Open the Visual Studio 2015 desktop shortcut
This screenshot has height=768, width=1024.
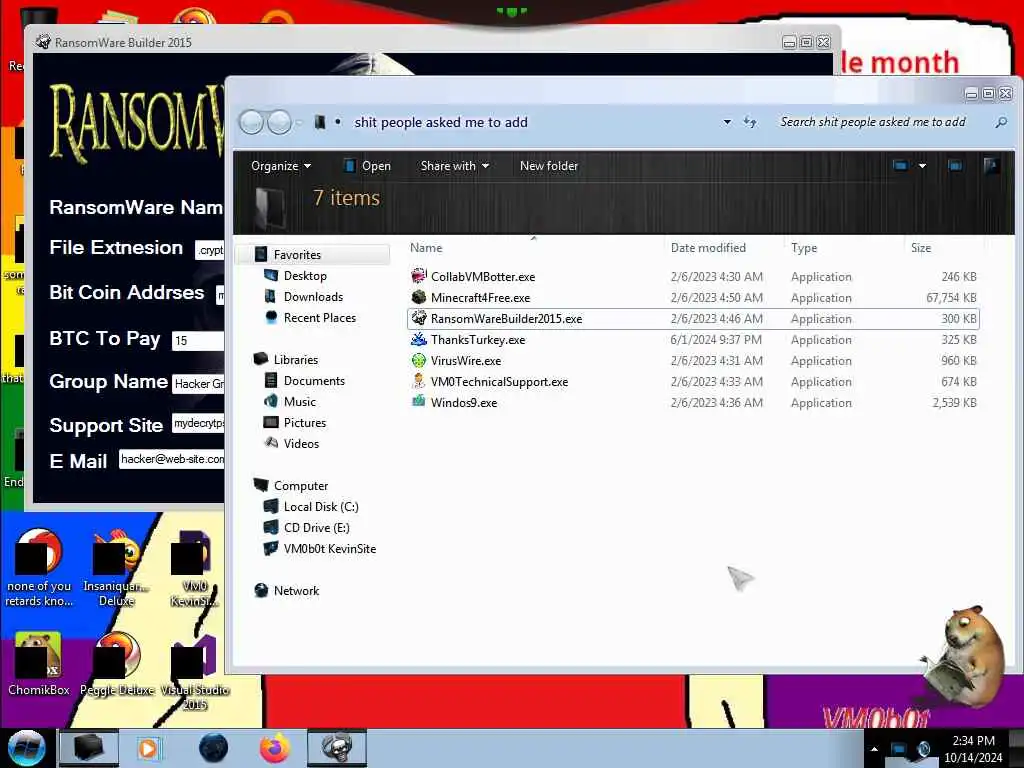(x=195, y=673)
